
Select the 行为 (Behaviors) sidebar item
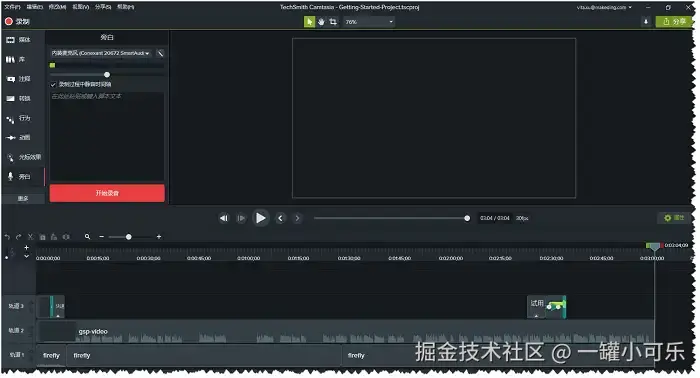click(x=18, y=118)
